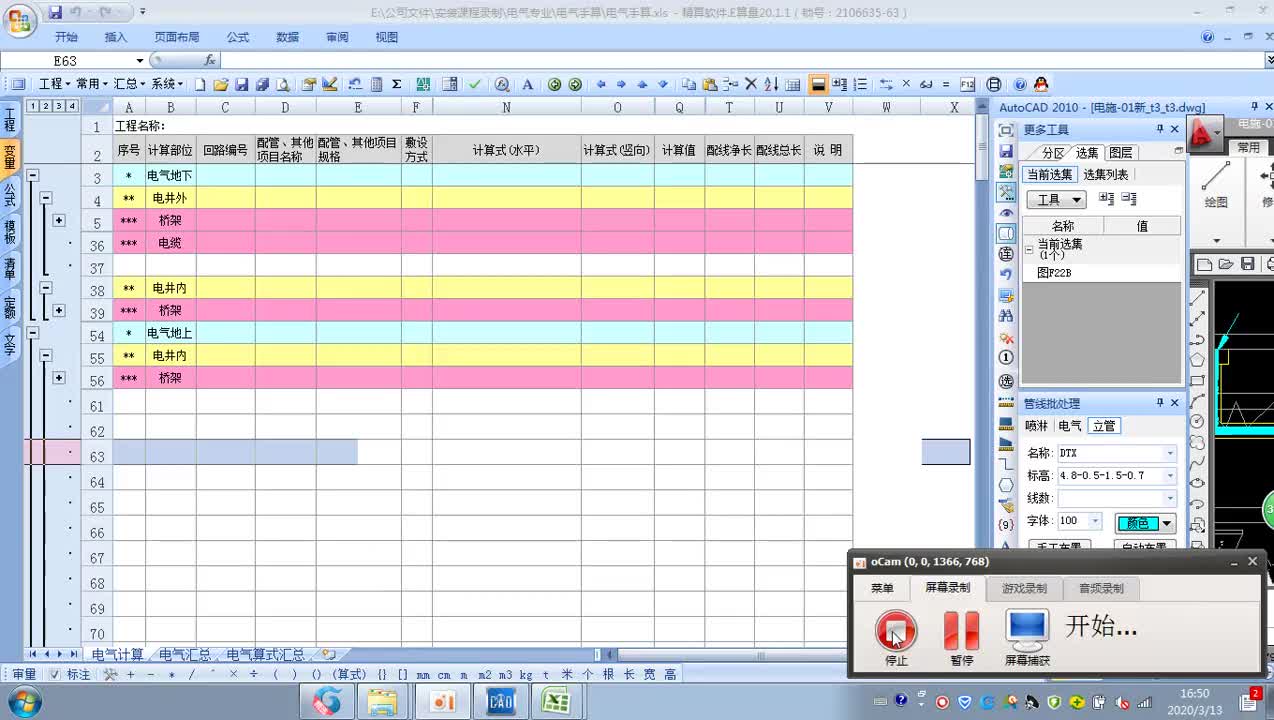Open the 汇总 dropdown menu
1274x720 pixels.
129,85
